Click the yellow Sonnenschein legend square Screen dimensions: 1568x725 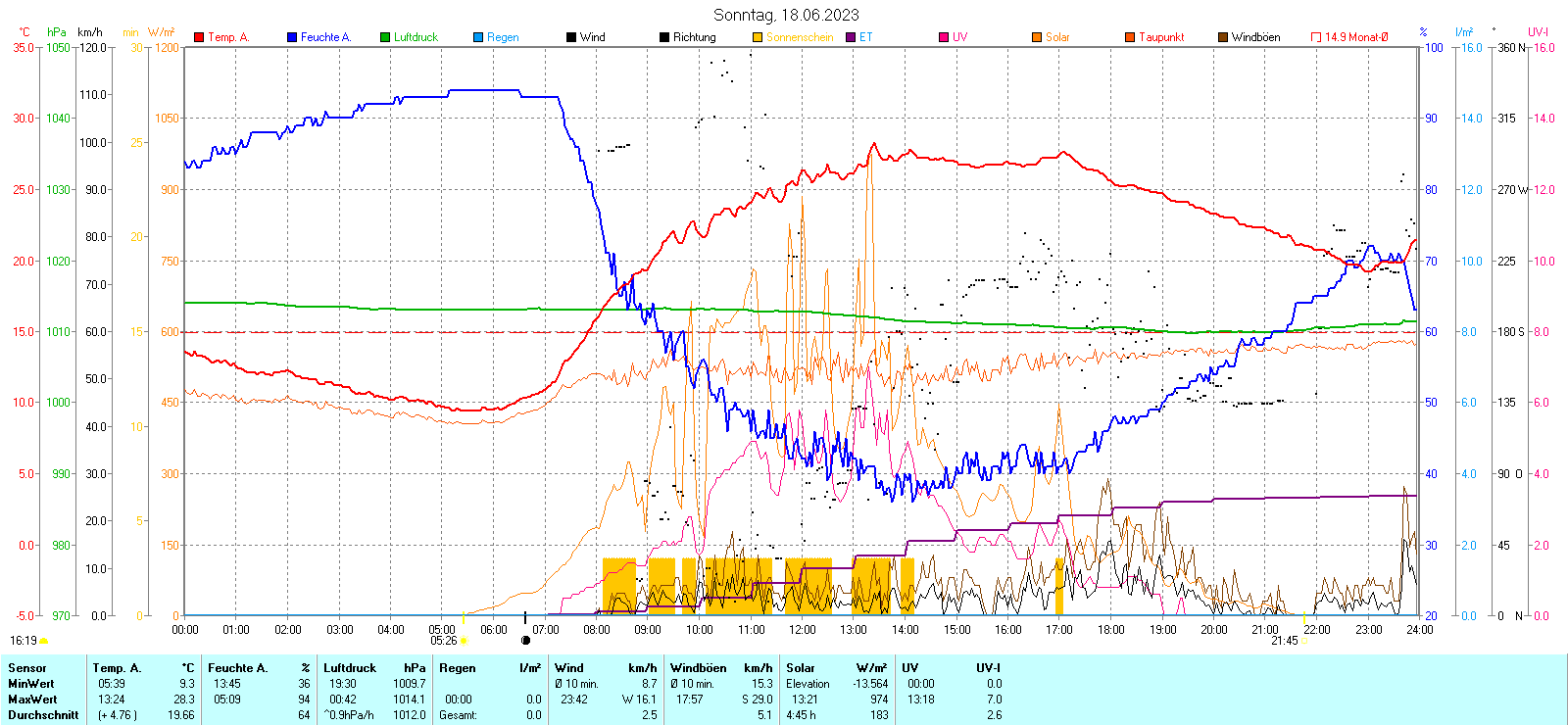[758, 37]
